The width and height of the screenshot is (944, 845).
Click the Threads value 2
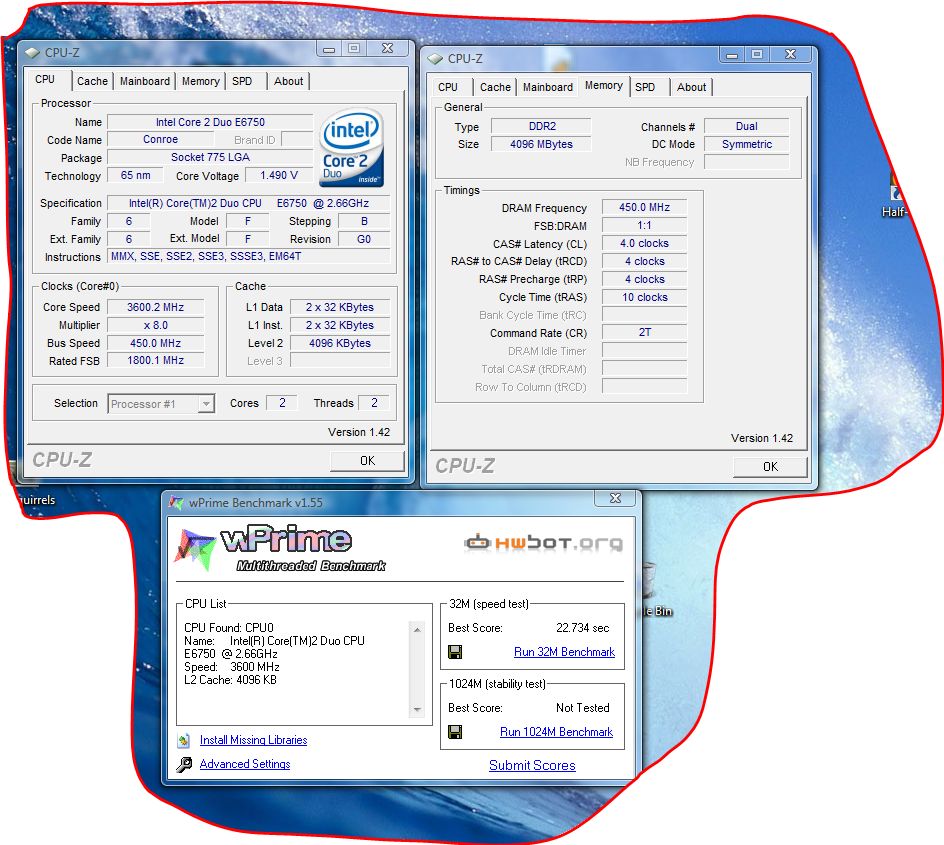click(374, 403)
